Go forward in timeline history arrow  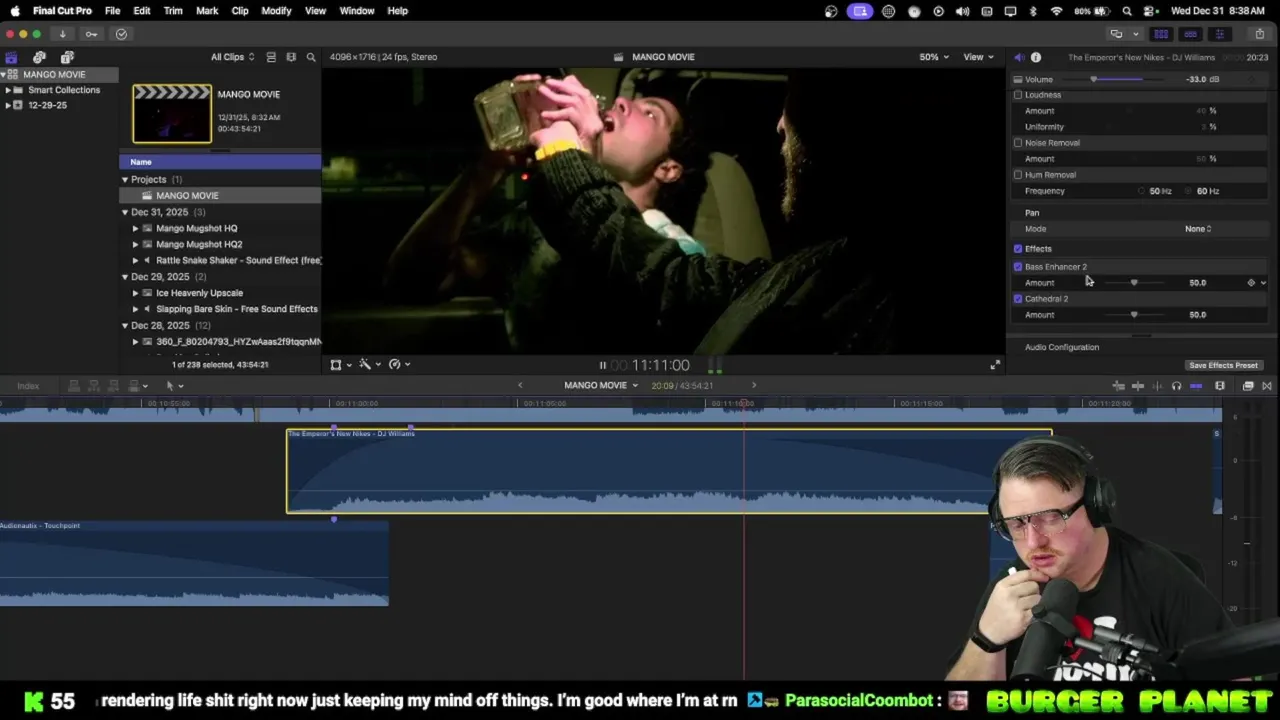(x=754, y=385)
